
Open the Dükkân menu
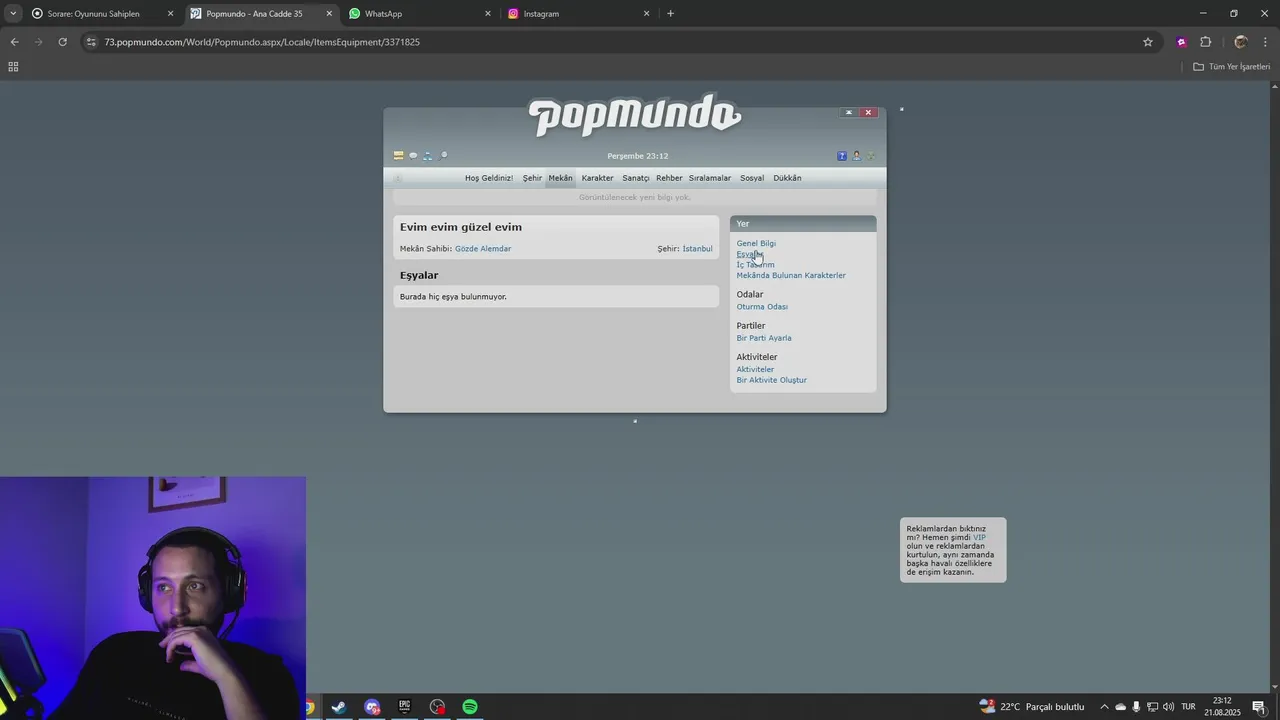click(x=787, y=178)
